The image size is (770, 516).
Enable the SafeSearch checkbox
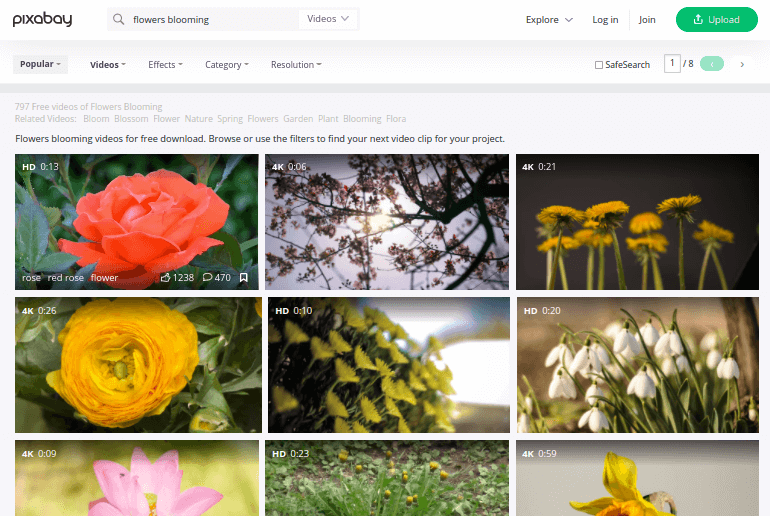(599, 65)
